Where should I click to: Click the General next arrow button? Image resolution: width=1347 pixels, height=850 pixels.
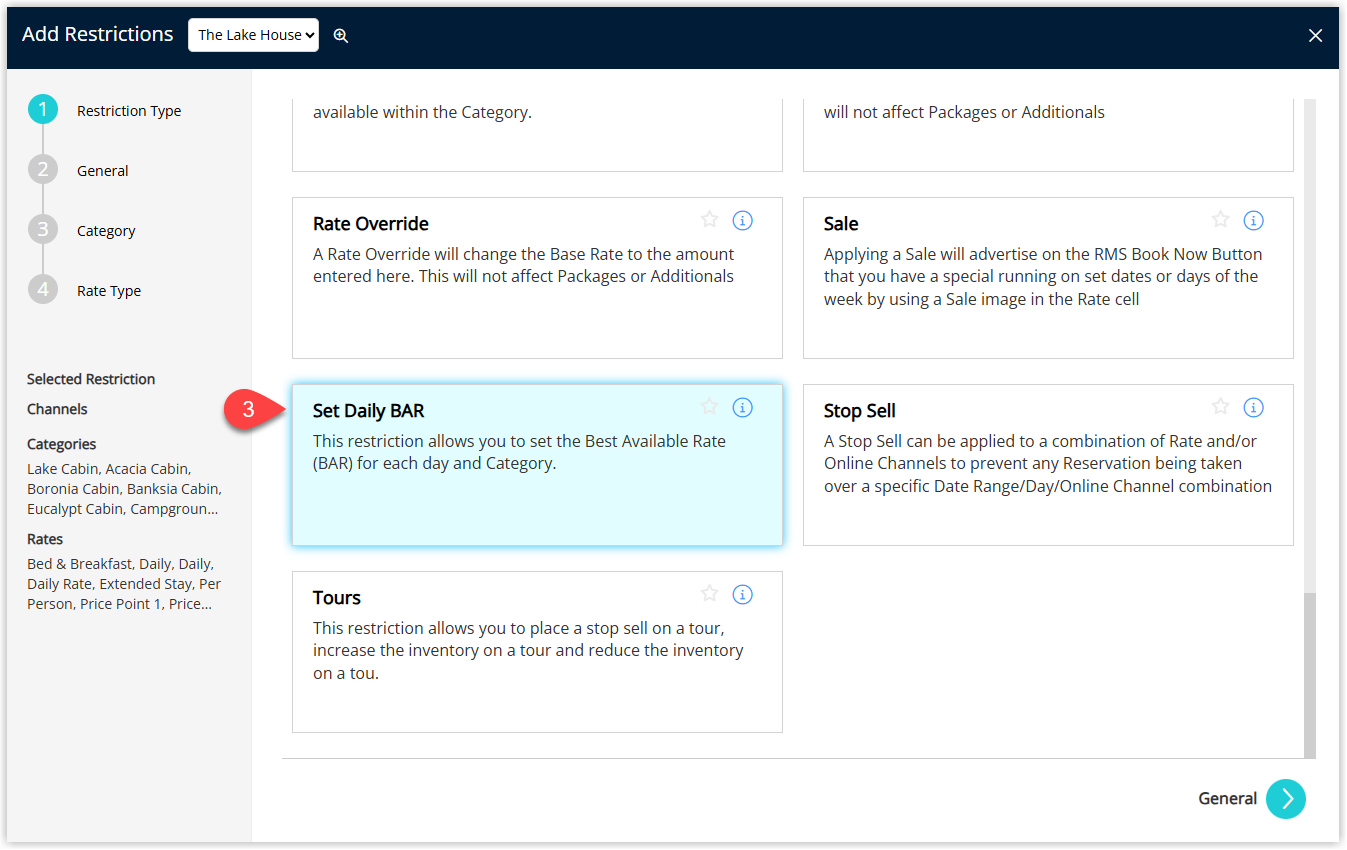[x=1286, y=799]
